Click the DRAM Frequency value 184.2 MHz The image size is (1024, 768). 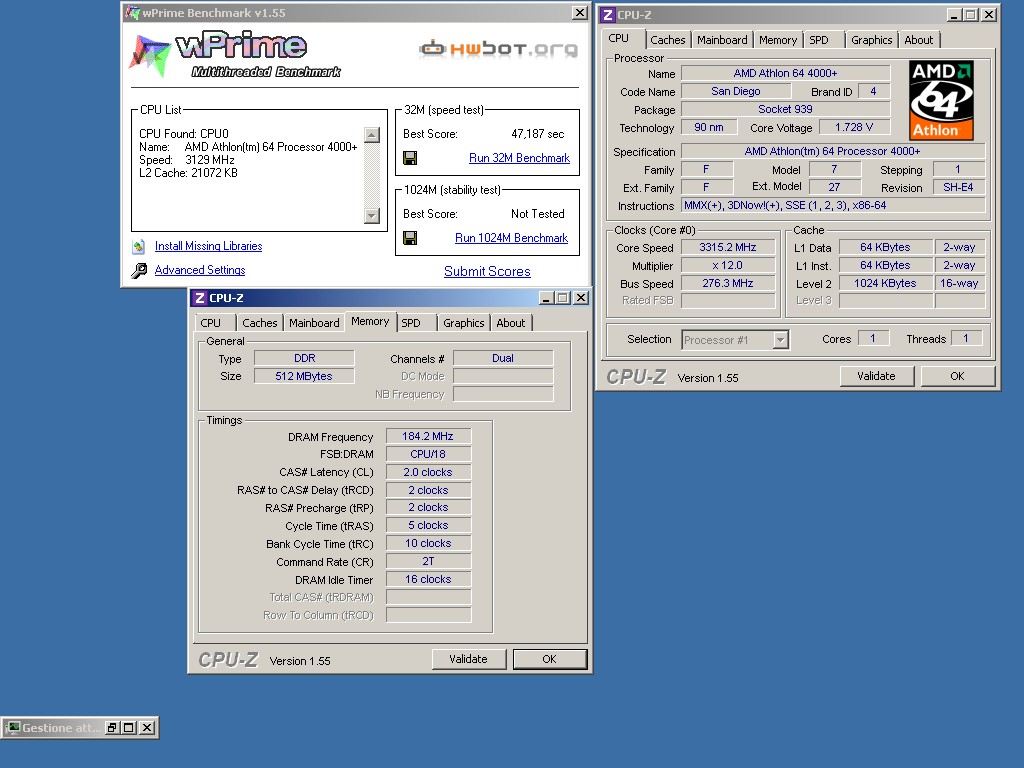coord(428,436)
